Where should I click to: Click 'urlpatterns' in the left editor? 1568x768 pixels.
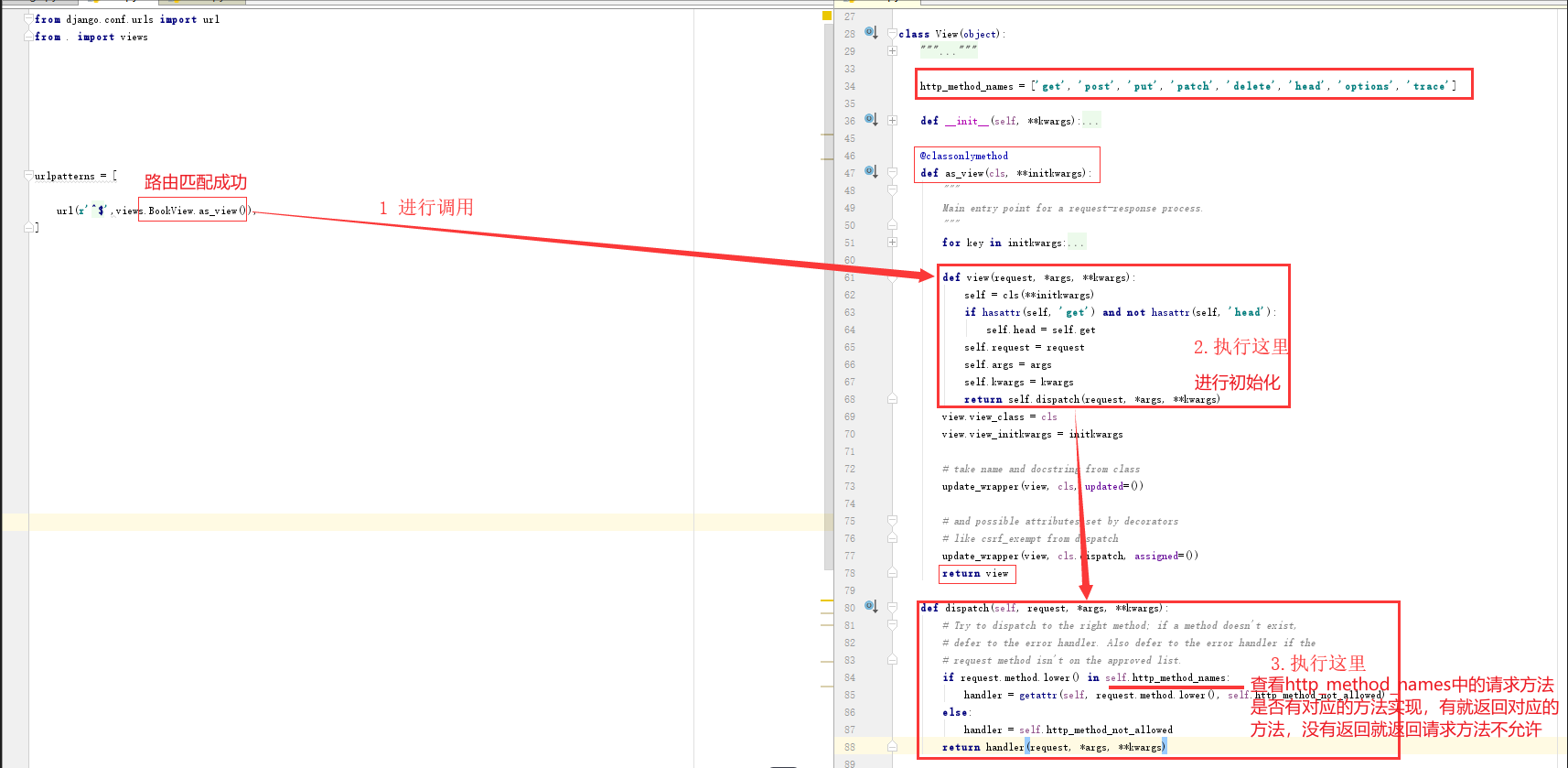[x=64, y=176]
